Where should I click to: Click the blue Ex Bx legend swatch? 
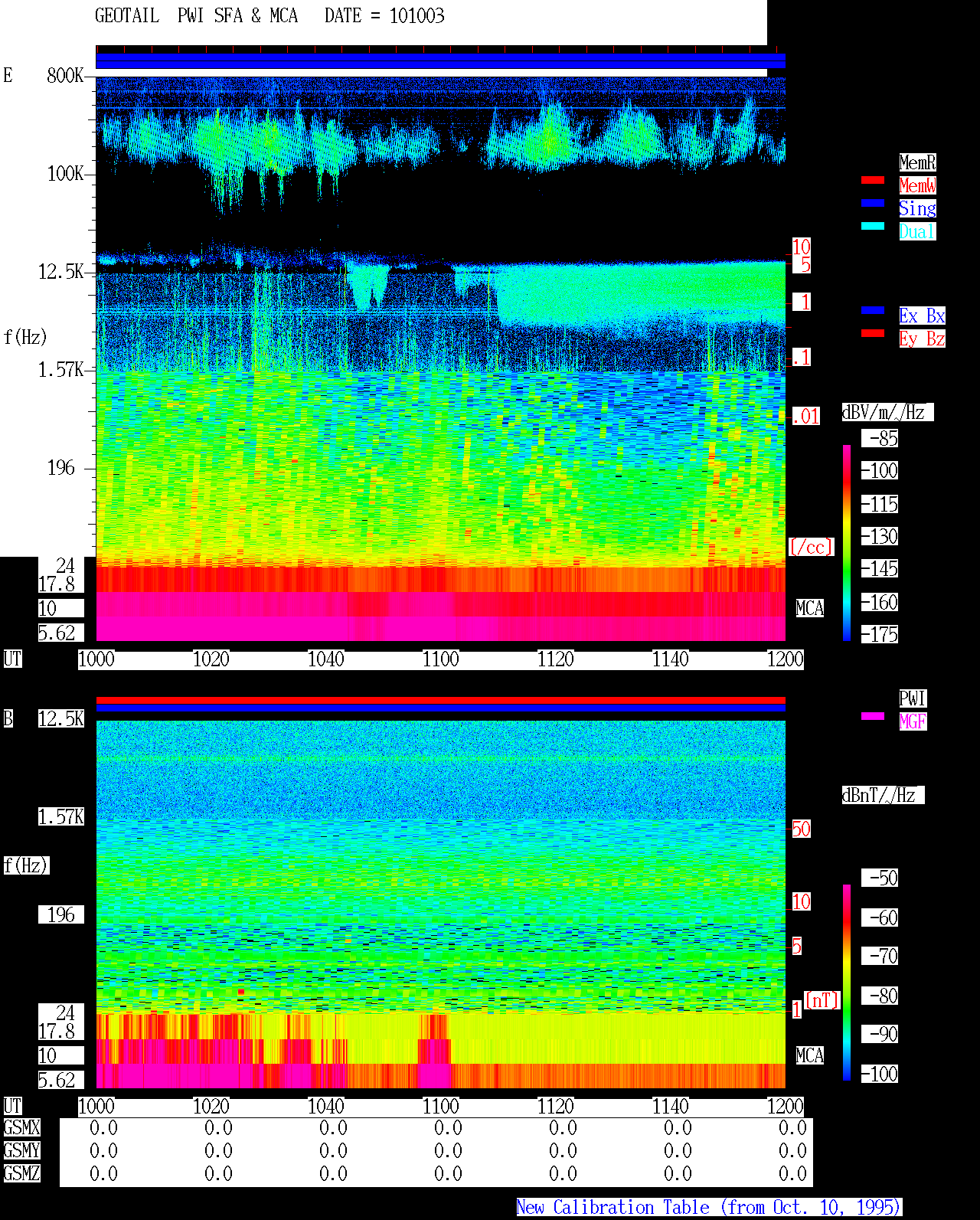click(873, 310)
